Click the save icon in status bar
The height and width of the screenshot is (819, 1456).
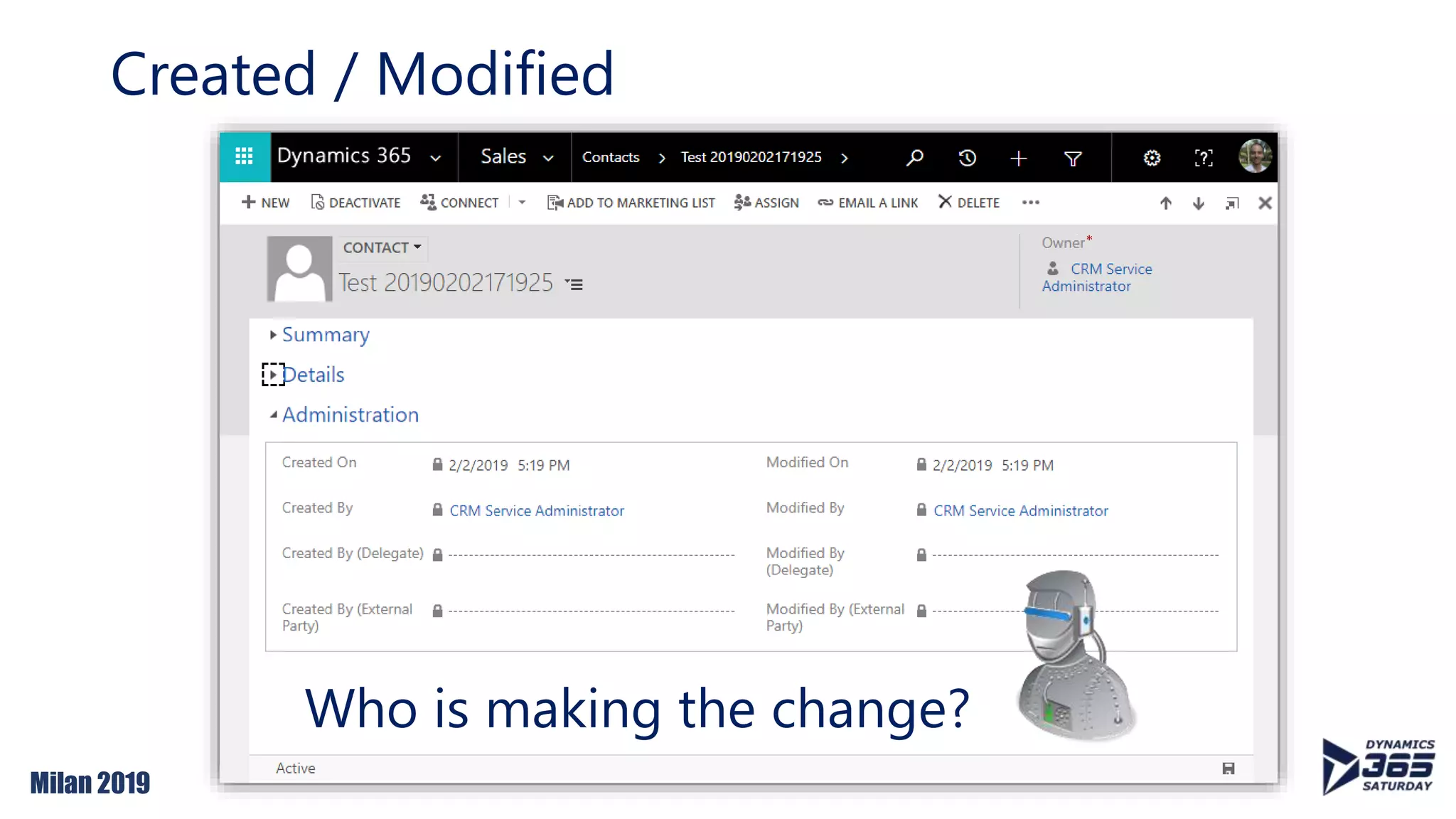[x=1228, y=769]
